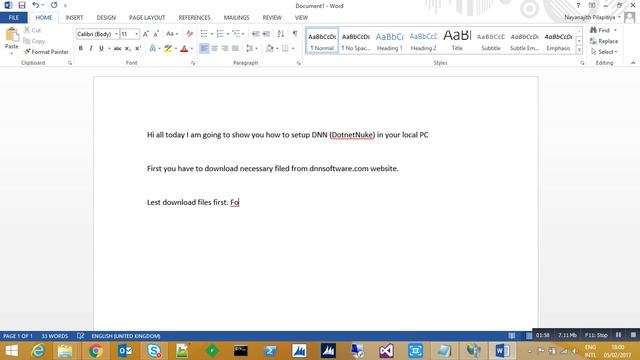The image size is (640, 360).
Task: Open the FILE tab
Action: (x=14, y=18)
